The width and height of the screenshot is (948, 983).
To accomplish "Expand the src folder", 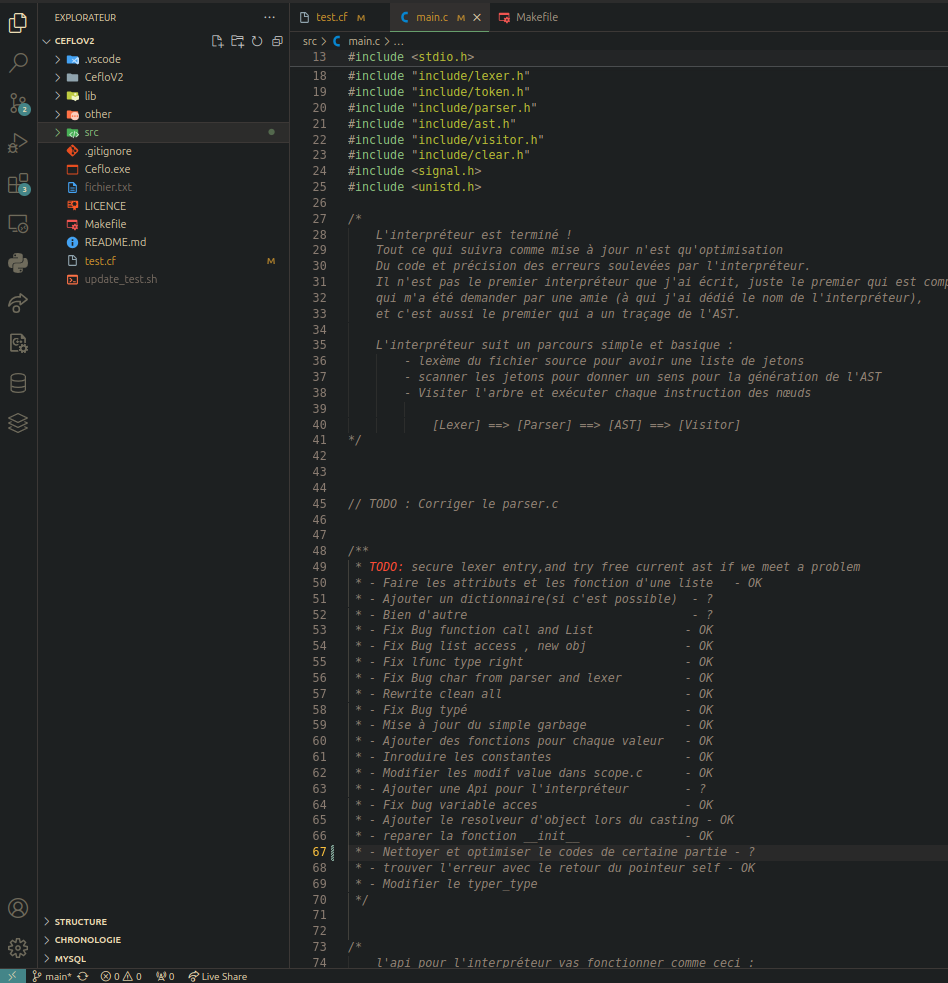I will point(58,132).
